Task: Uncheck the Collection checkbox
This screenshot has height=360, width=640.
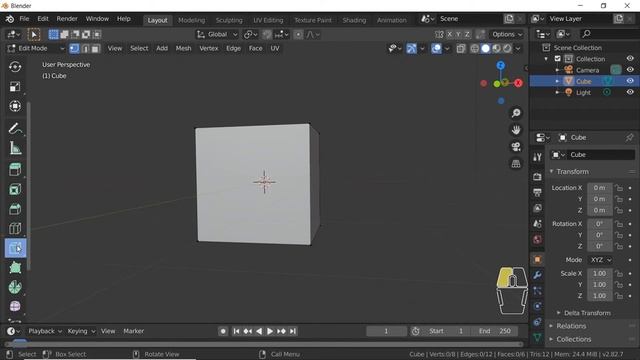Action: coord(558,59)
